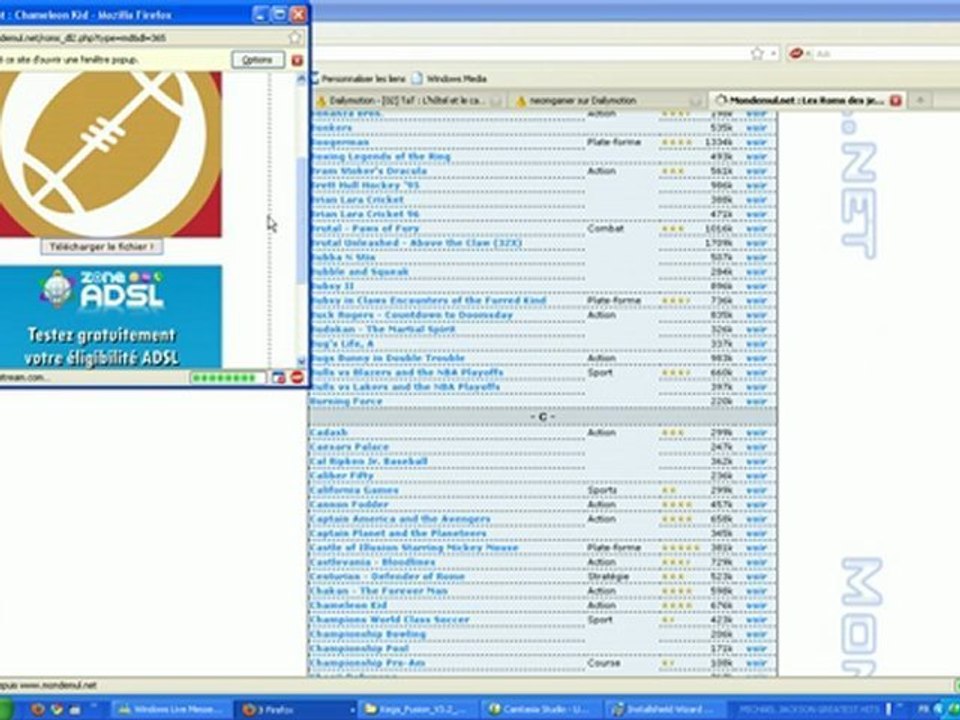Click the red stop icon in popup status bar
Image resolution: width=960 pixels, height=720 pixels.
(297, 377)
